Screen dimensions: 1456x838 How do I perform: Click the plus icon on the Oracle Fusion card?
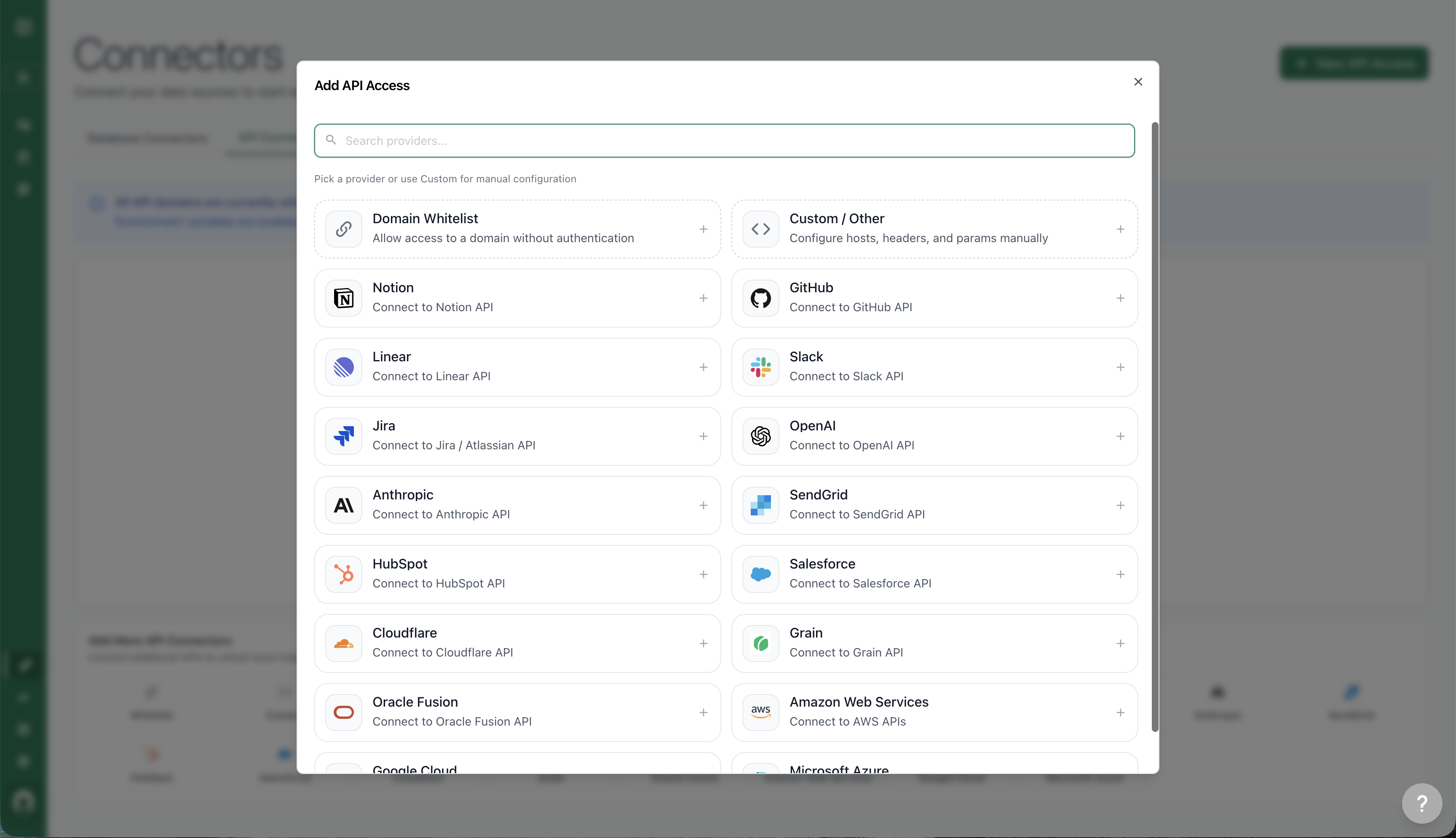tap(704, 713)
